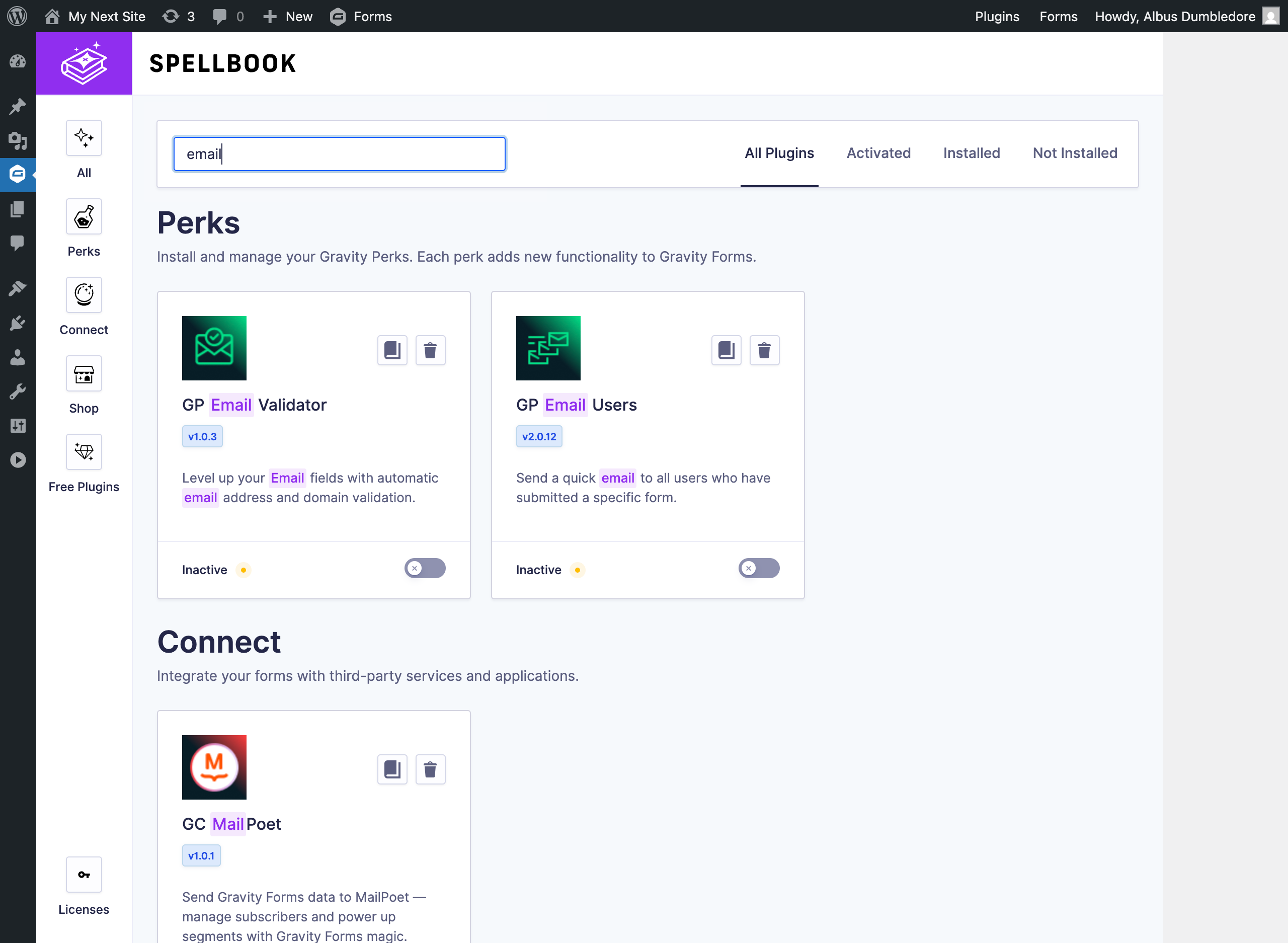Click the search field containing email

coord(340,154)
